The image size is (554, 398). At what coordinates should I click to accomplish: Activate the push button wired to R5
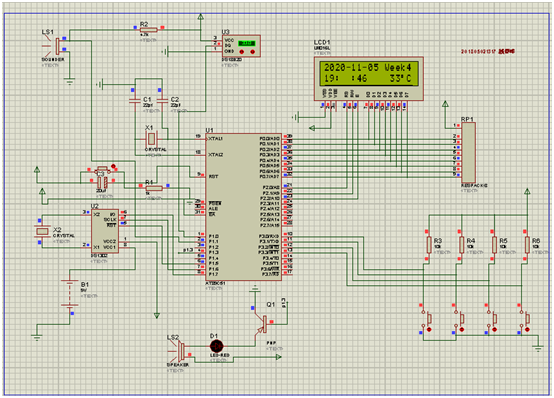tap(492, 320)
